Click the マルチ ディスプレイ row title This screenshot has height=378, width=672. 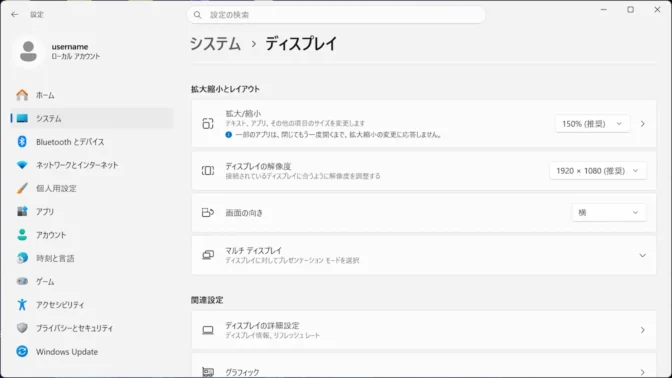pyautogui.click(x=254, y=251)
